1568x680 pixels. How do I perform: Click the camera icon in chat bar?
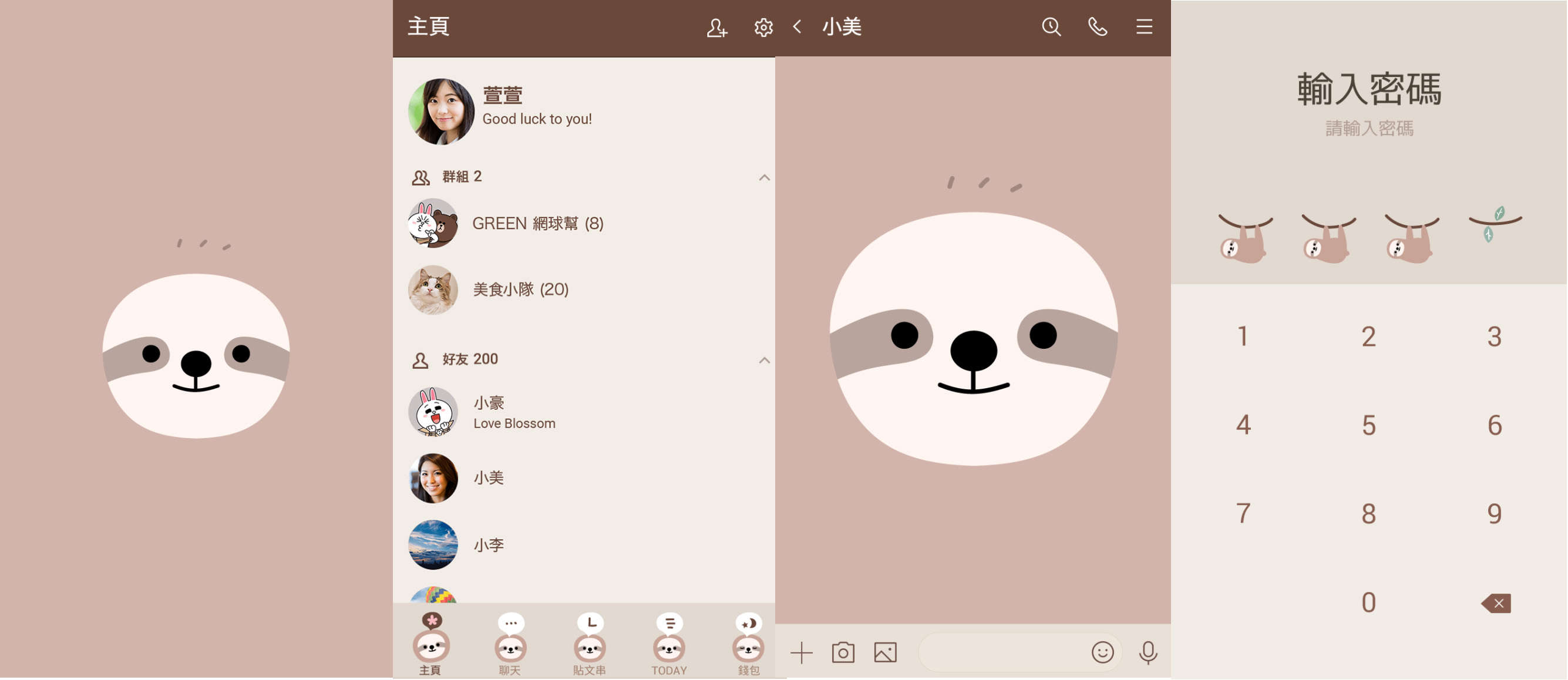pos(843,652)
